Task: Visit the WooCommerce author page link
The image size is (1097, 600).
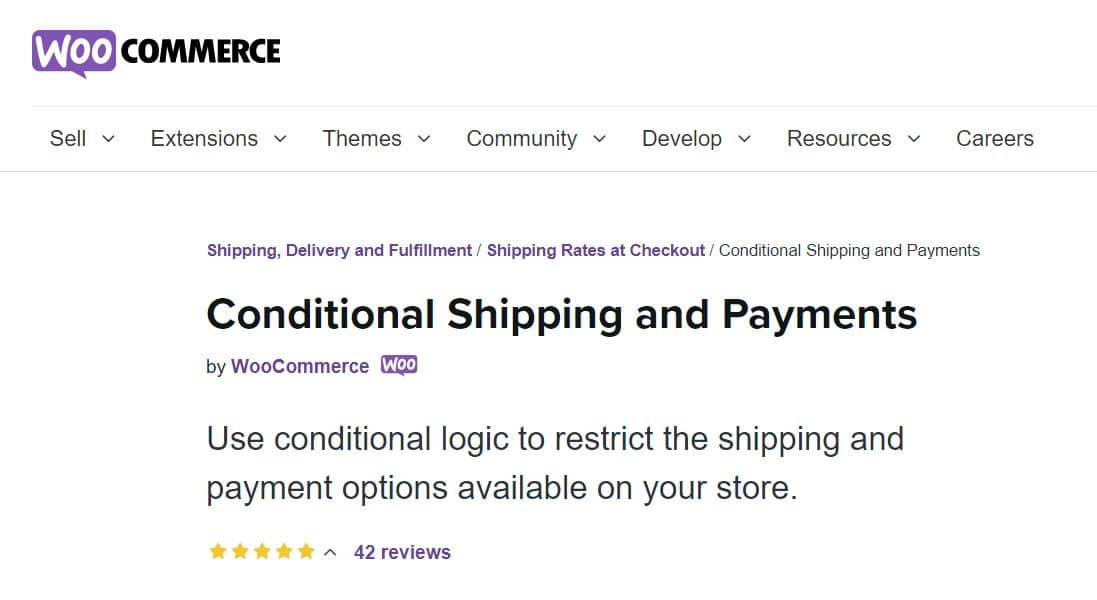Action: point(299,366)
